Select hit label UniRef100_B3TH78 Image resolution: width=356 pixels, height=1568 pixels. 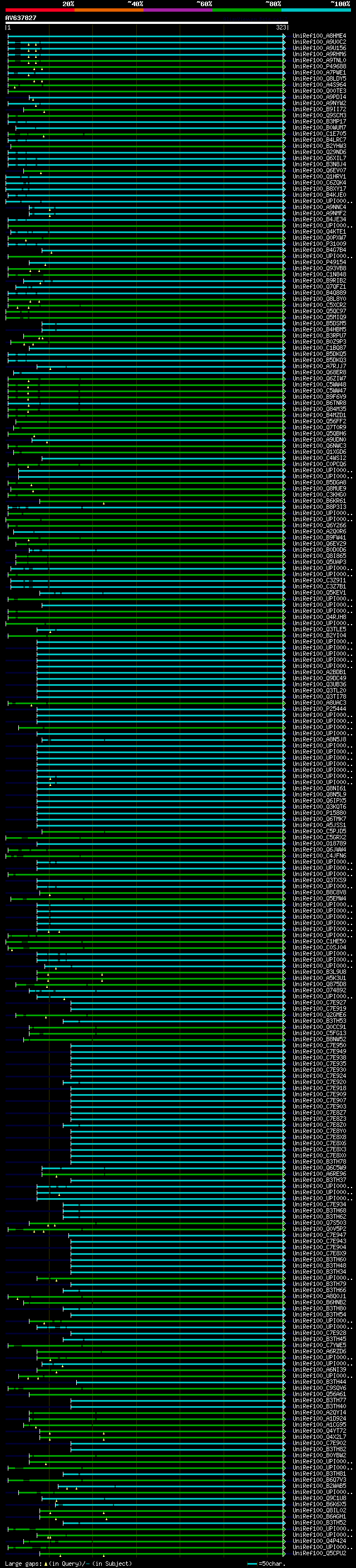[319, 1161]
